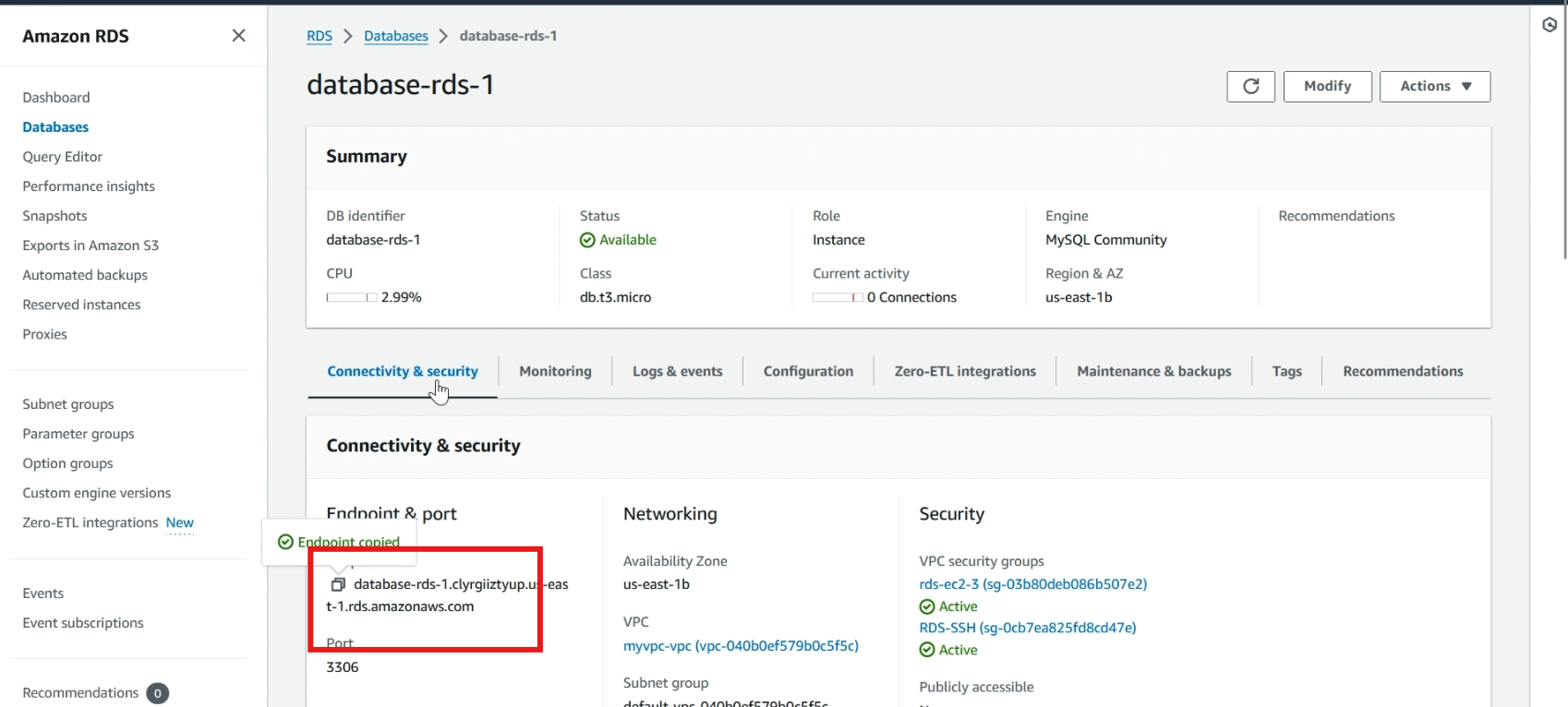Screen dimensions: 1568x707
Task: Switch to the Connectivity & security tab
Action: [403, 371]
